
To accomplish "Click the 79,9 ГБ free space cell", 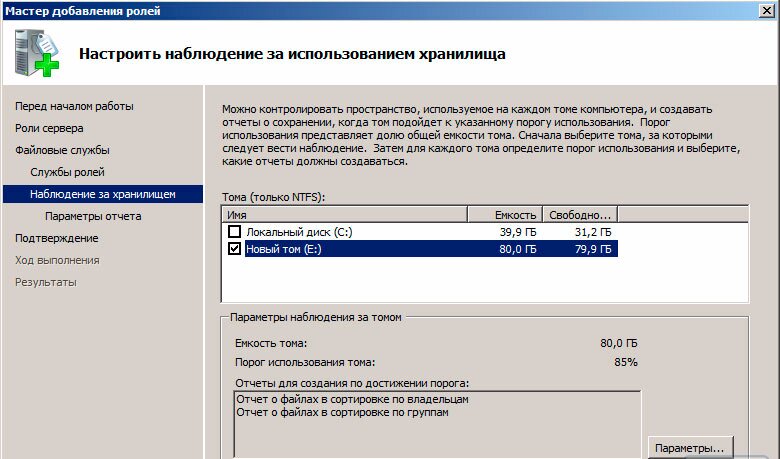I will point(593,249).
